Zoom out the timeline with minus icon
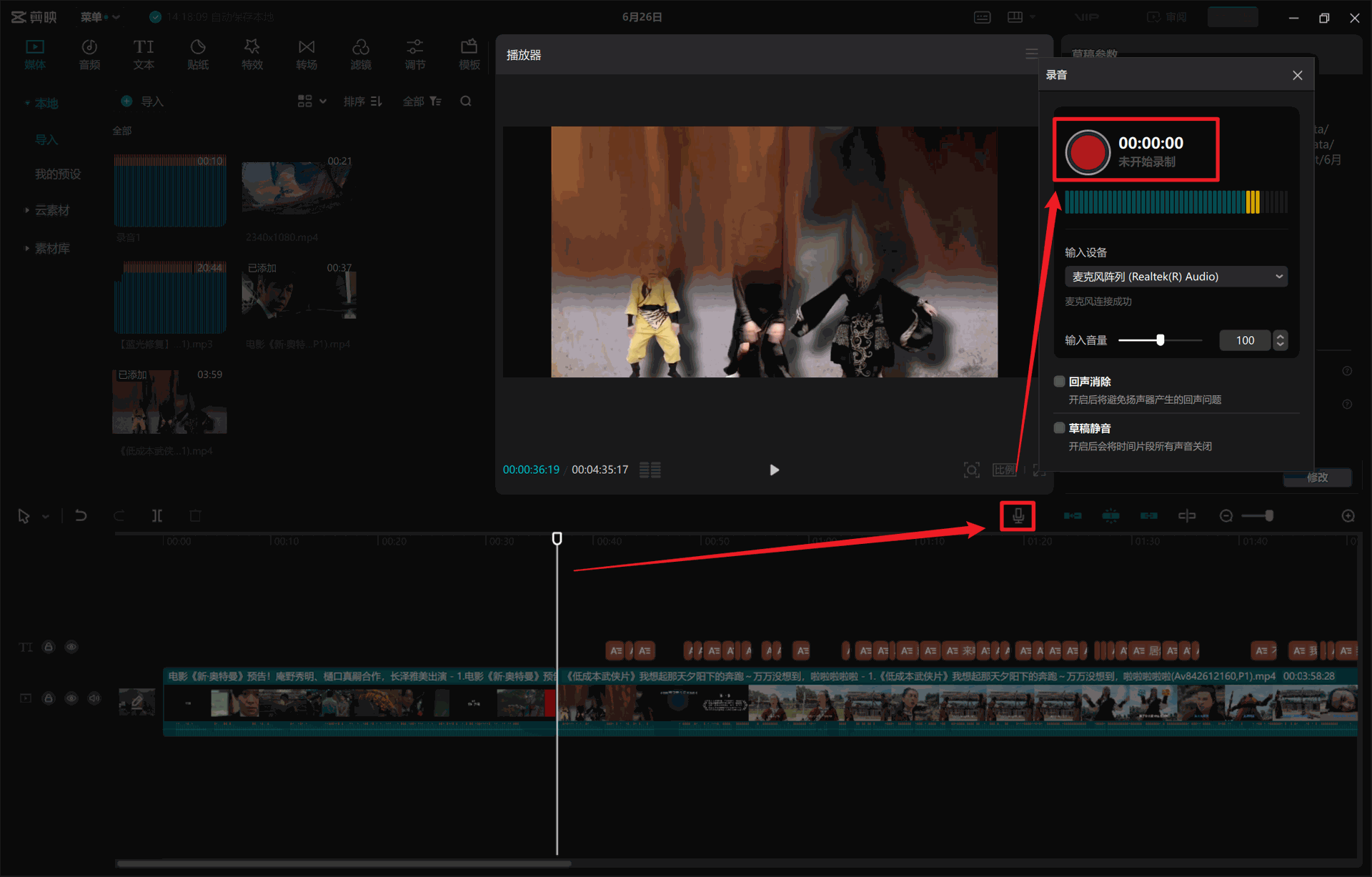 click(x=1226, y=515)
